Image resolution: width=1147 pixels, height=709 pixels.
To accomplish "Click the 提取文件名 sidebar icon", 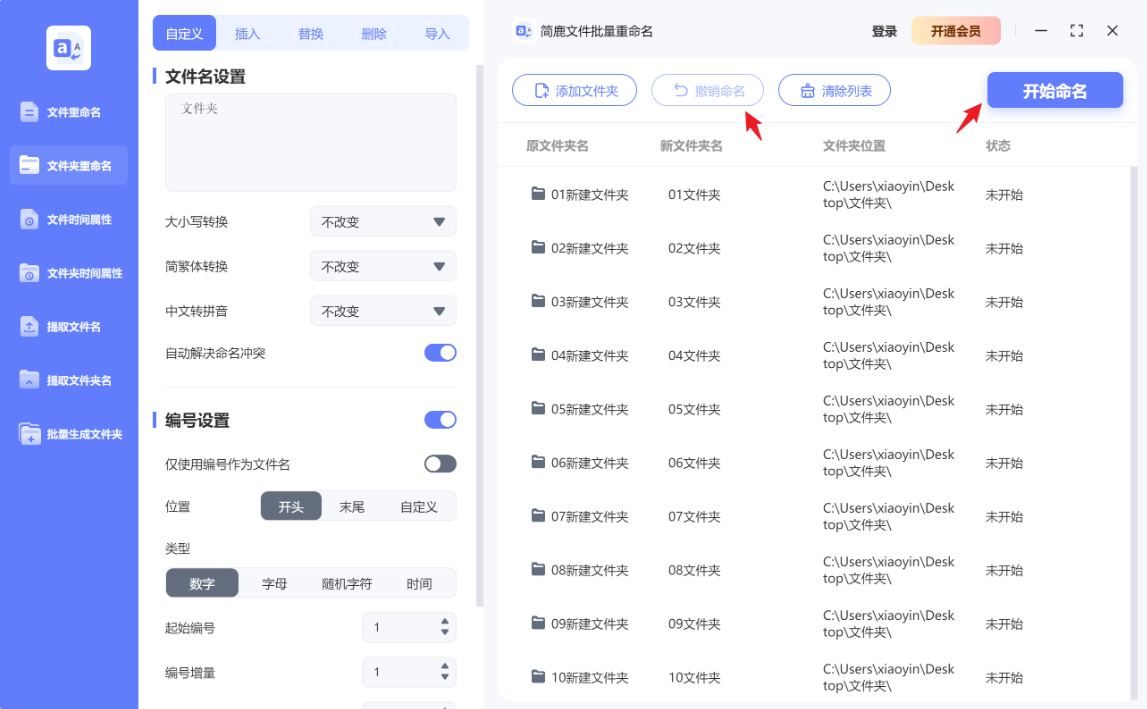I will click(x=29, y=326).
